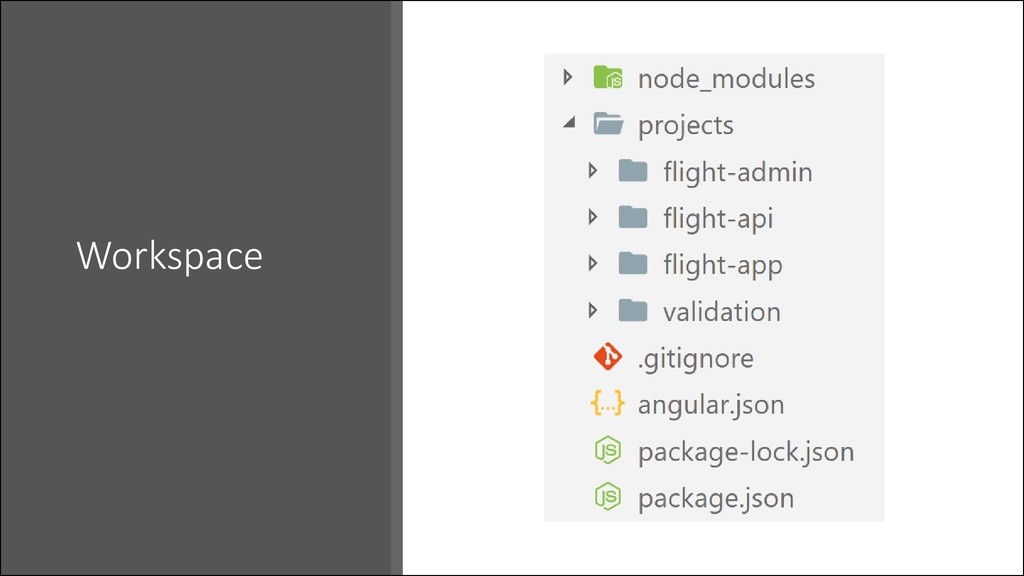The image size is (1024, 576).
Task: Click the flight-api folder icon
Action: click(633, 217)
